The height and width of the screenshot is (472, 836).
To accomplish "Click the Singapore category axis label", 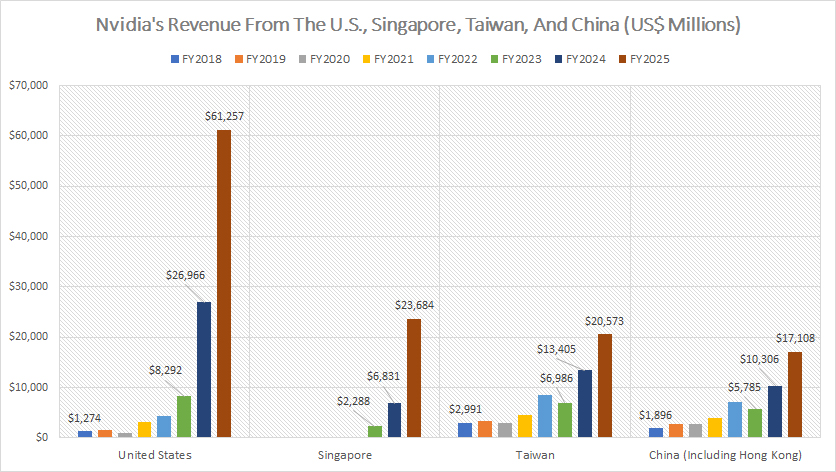I will pos(344,454).
